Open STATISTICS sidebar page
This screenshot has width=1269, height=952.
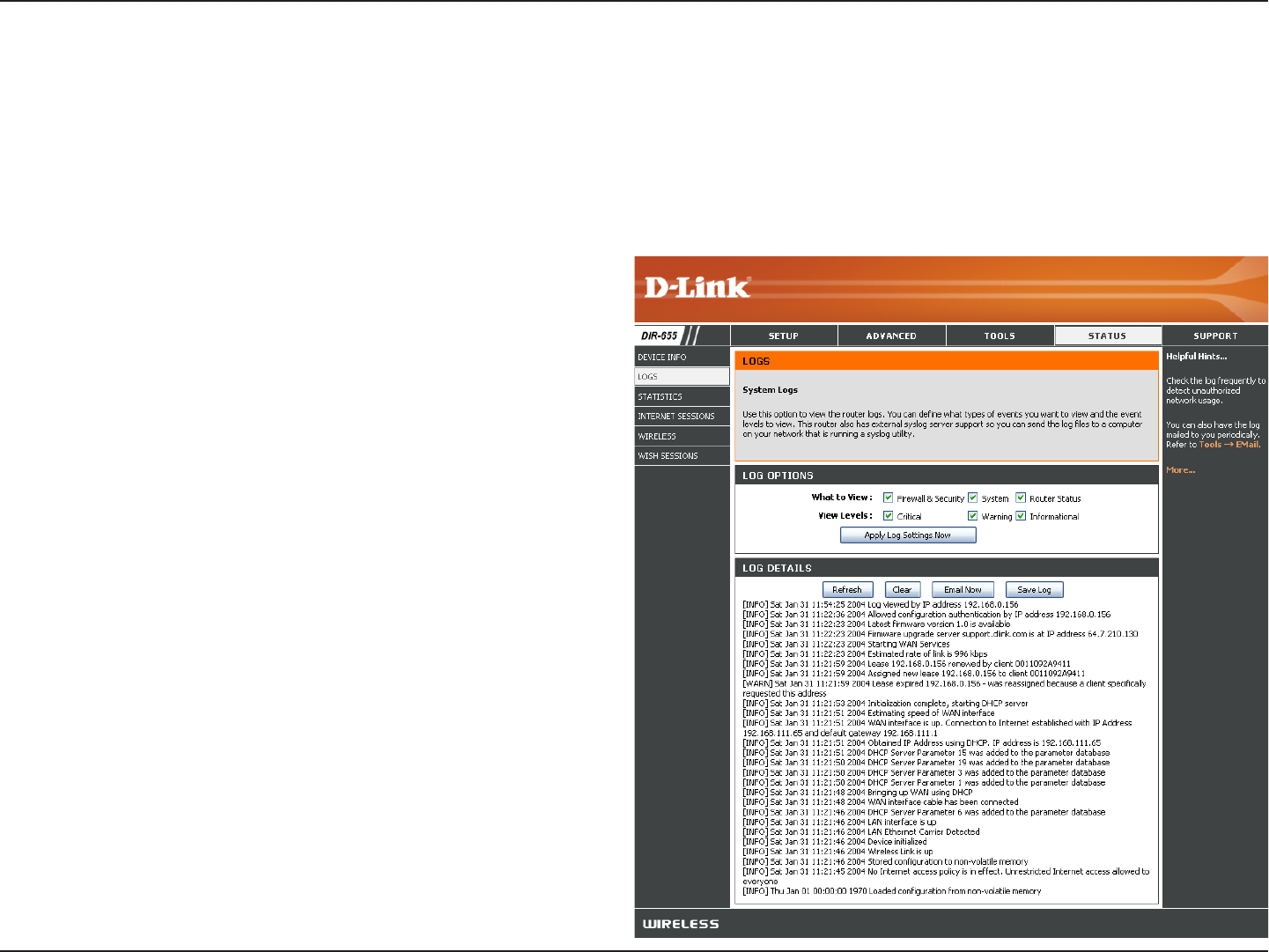click(x=682, y=396)
